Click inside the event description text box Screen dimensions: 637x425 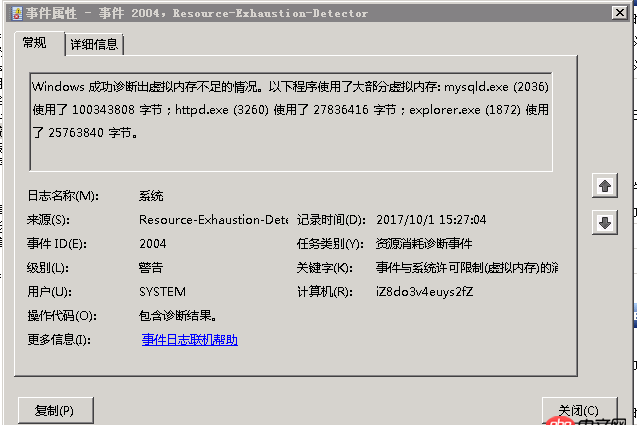pyautogui.click(x=291, y=122)
